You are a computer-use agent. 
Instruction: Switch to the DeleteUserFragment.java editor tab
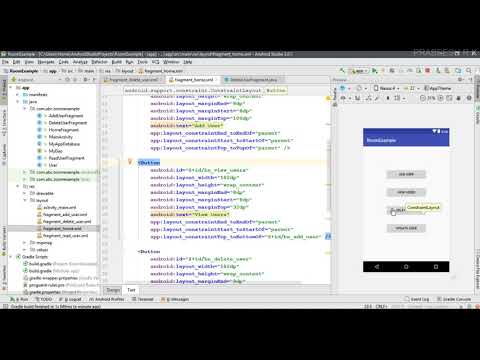click(253, 80)
